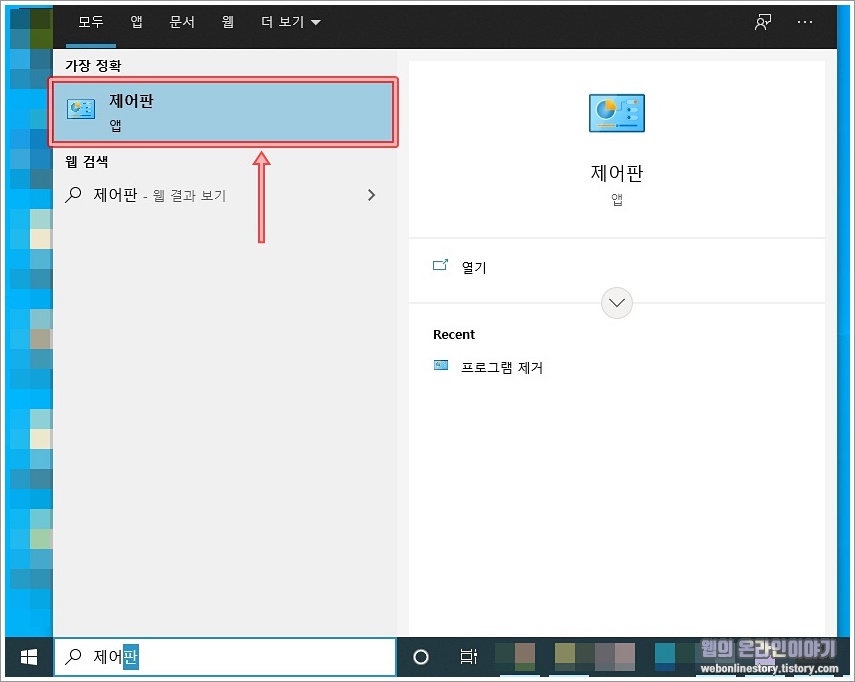The width and height of the screenshot is (855, 682).
Task: Open the three-dot options menu
Action: [x=805, y=22]
